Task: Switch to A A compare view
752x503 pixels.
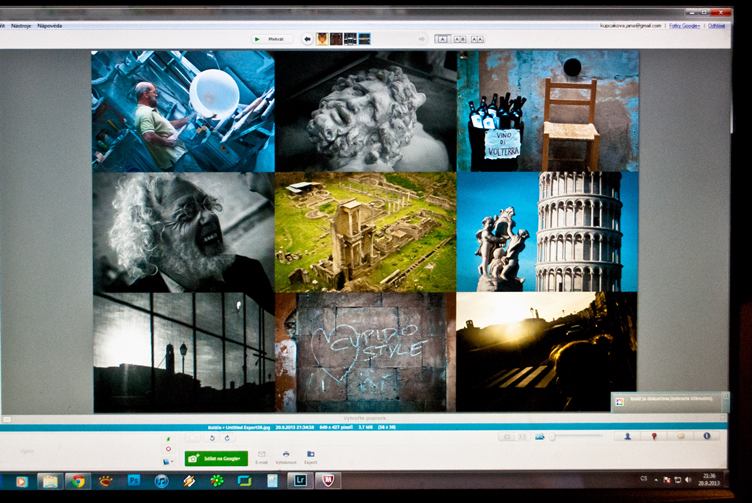Action: (477, 39)
